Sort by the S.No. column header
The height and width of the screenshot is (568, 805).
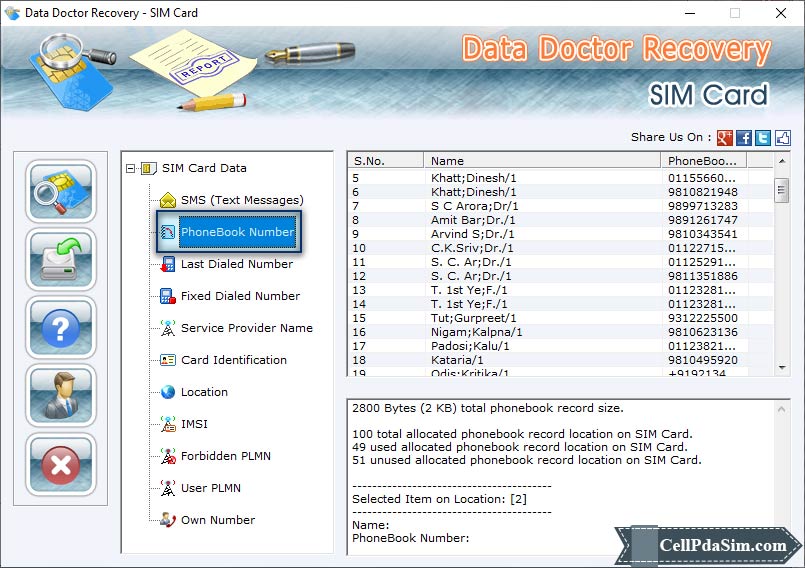386,161
